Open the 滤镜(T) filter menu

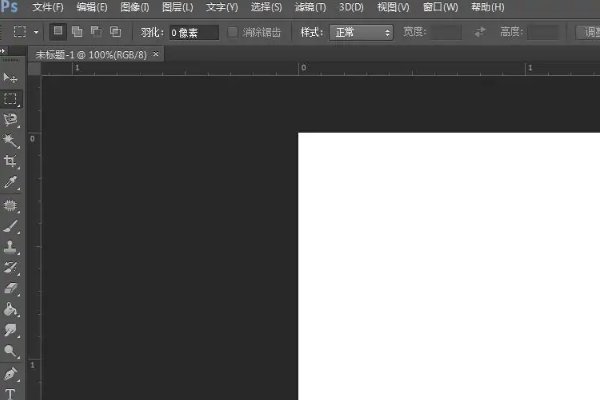click(307, 8)
